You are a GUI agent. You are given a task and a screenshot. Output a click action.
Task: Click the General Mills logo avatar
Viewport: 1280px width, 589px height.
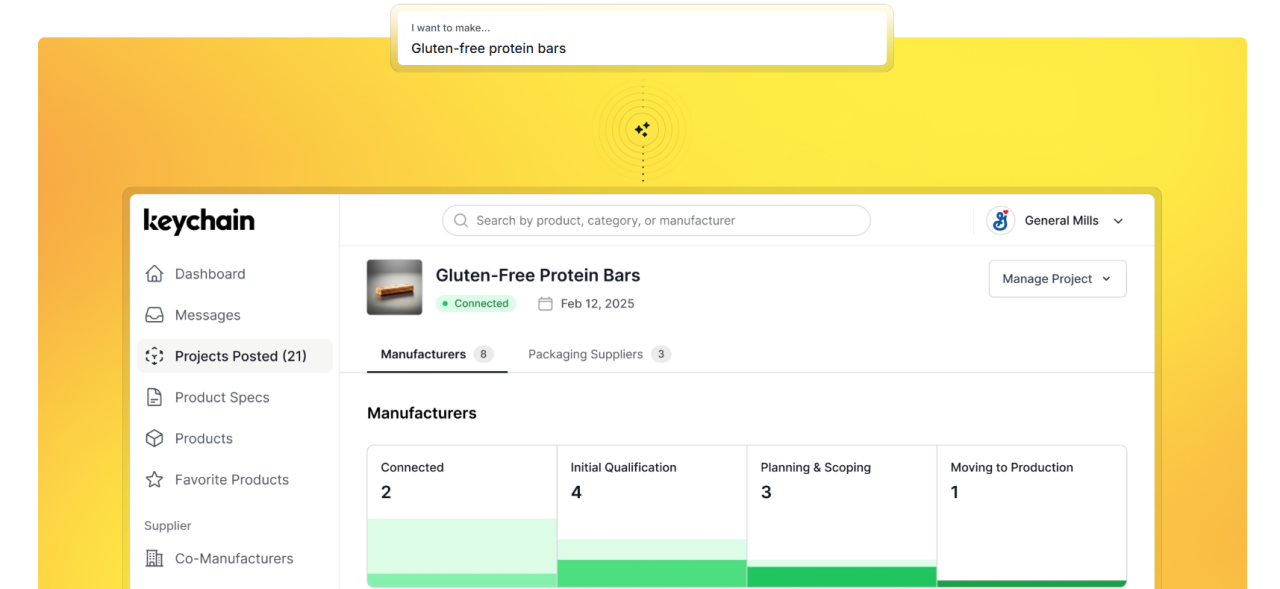click(1000, 221)
